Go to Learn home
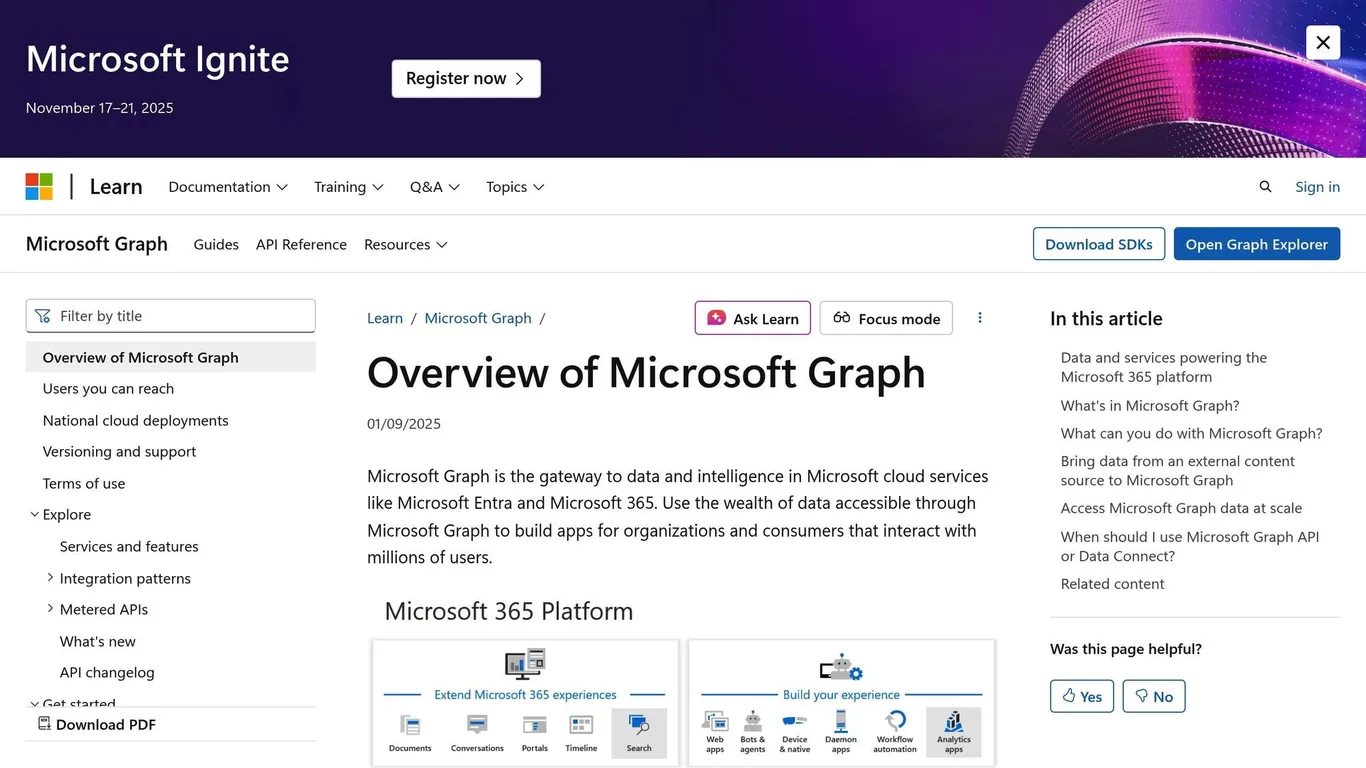Image resolution: width=1366 pixels, height=768 pixels. (x=116, y=187)
